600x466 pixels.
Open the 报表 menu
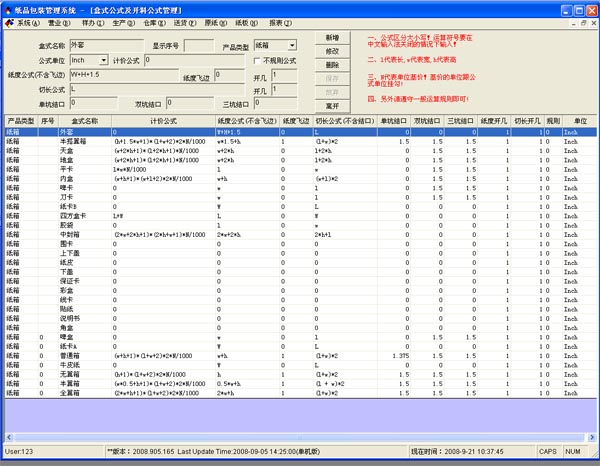280,23
